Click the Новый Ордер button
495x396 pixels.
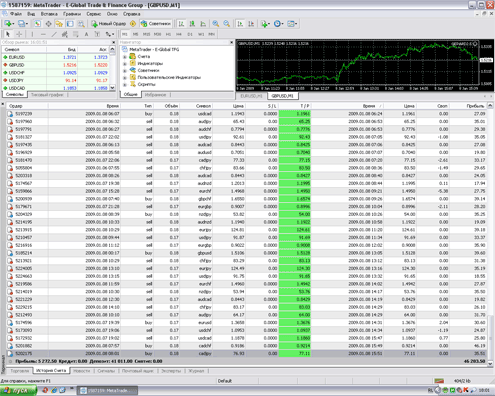108,24
